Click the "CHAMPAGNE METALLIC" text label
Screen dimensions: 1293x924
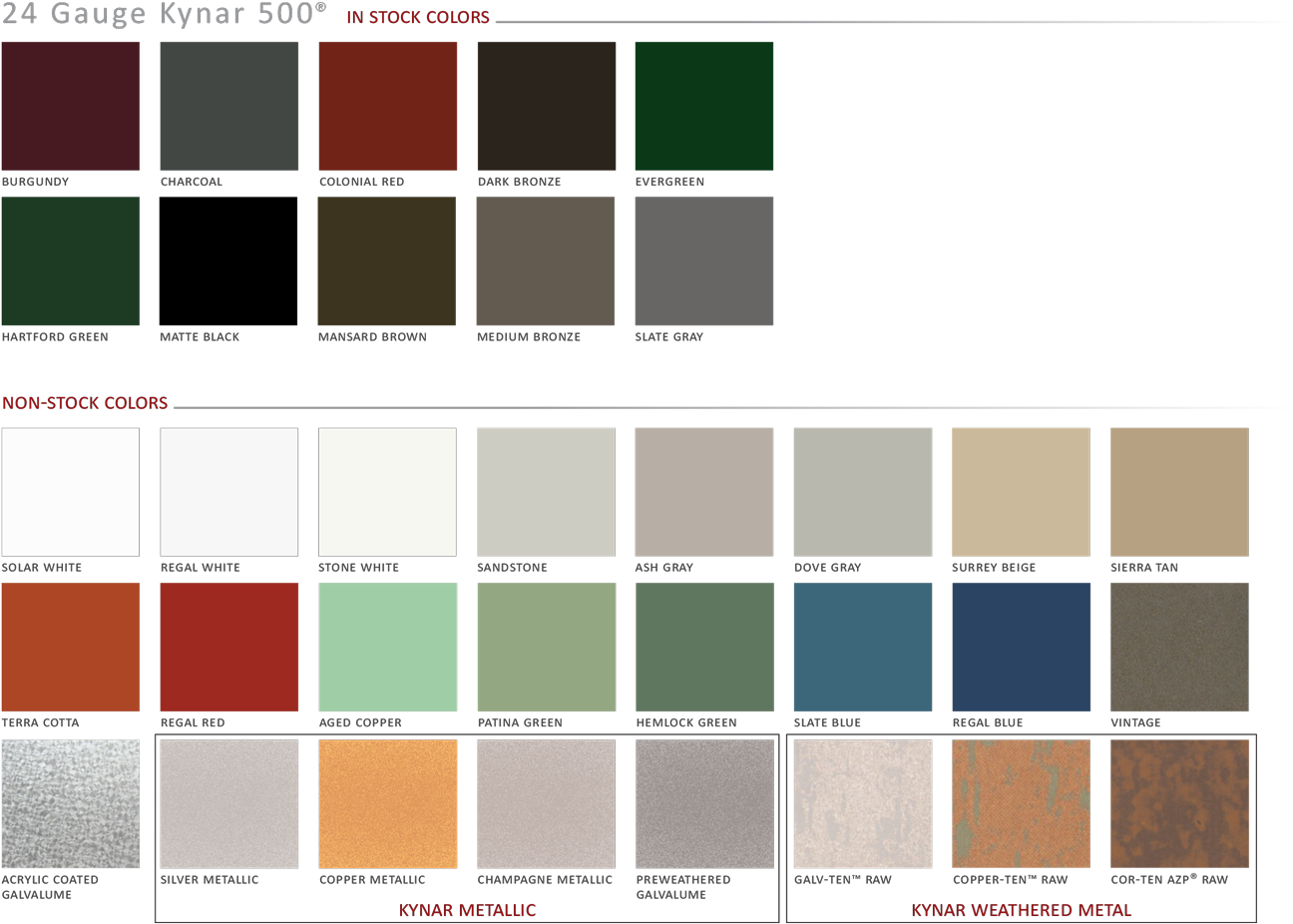pyautogui.click(x=545, y=880)
